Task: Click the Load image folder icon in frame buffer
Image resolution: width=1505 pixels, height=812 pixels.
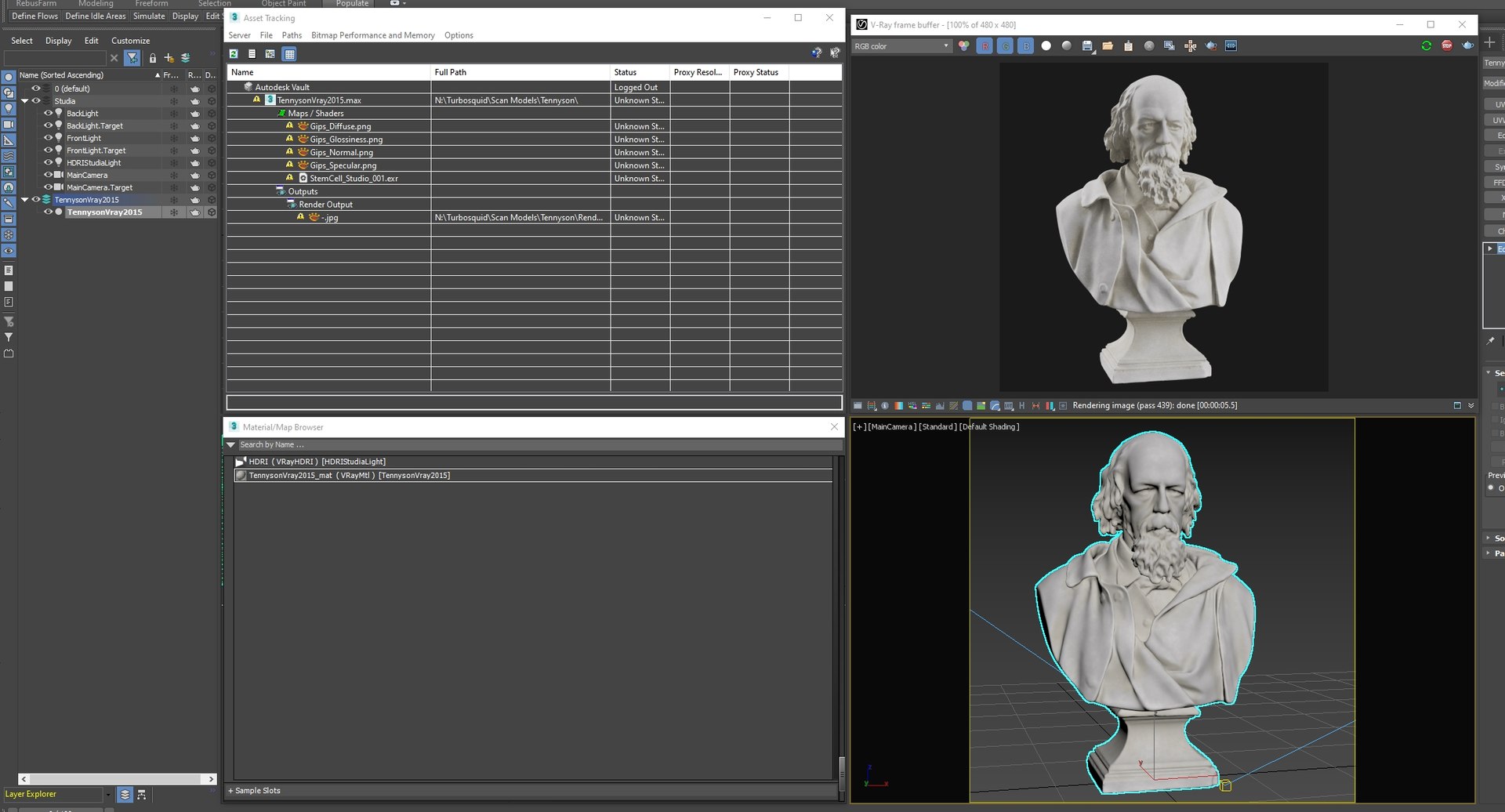Action: click(x=1108, y=46)
